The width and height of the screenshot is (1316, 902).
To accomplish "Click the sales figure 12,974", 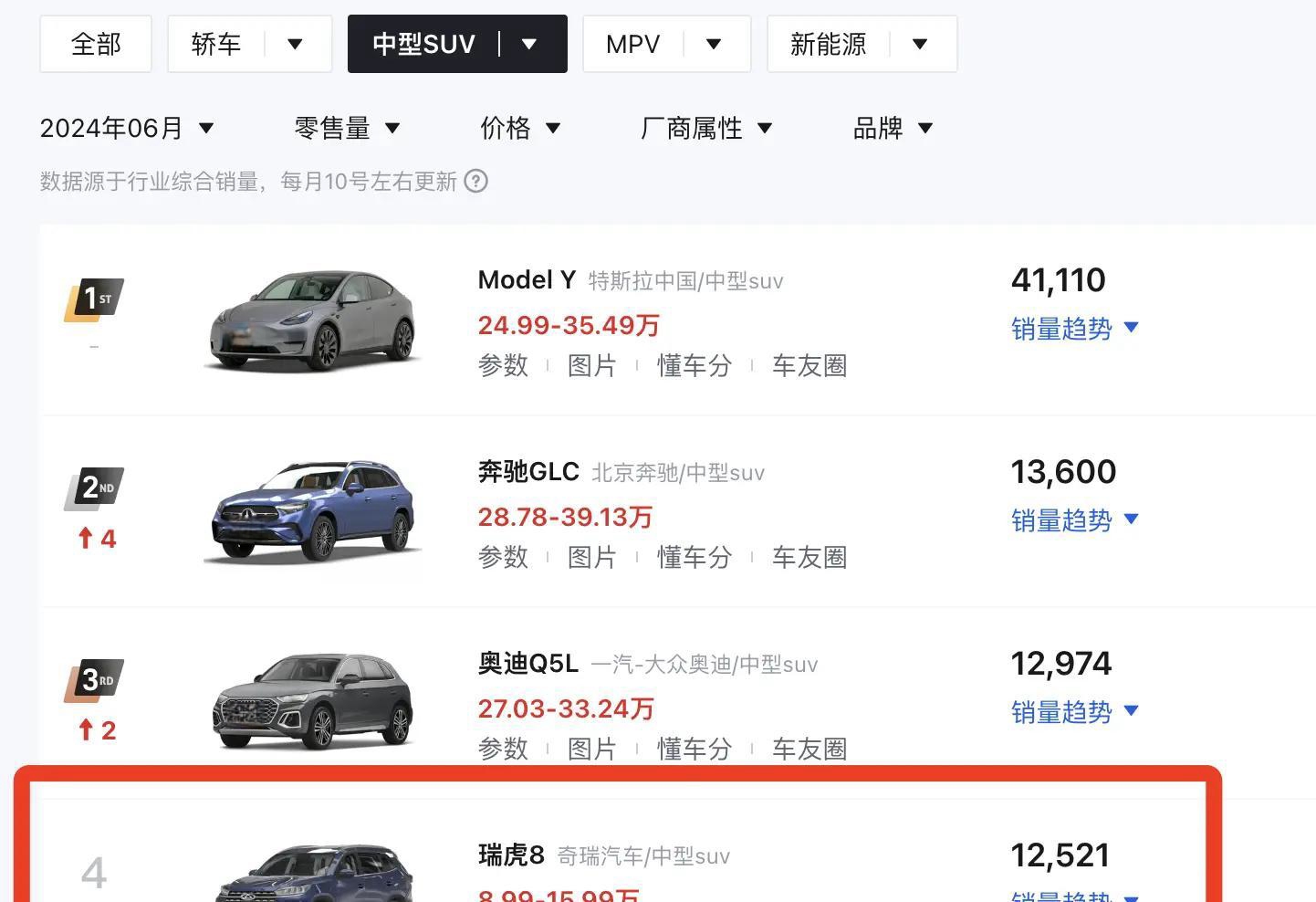I will tap(1061, 664).
